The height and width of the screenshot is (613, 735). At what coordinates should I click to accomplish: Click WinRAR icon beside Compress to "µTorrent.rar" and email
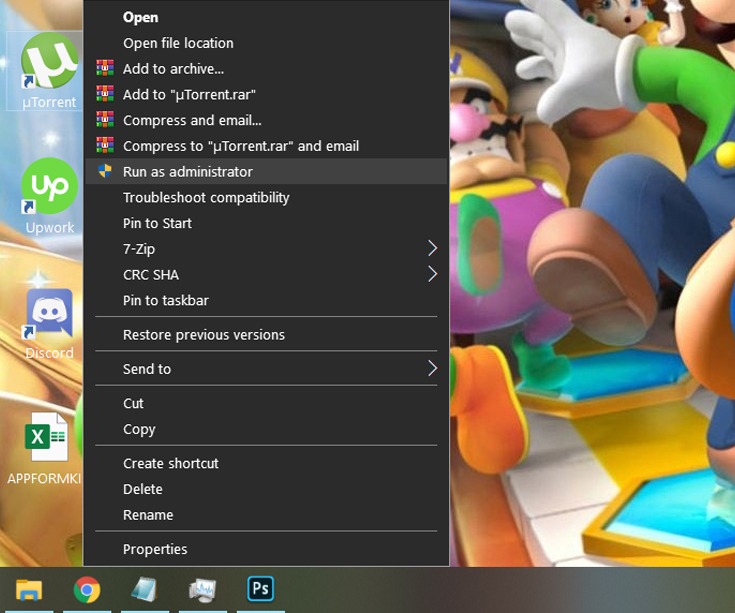tap(105, 145)
